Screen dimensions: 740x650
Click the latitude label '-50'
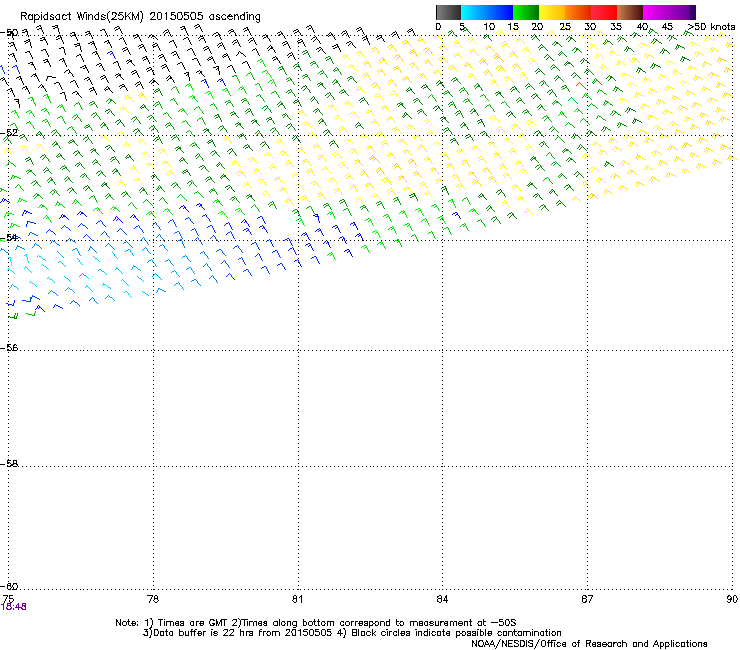tap(9, 33)
